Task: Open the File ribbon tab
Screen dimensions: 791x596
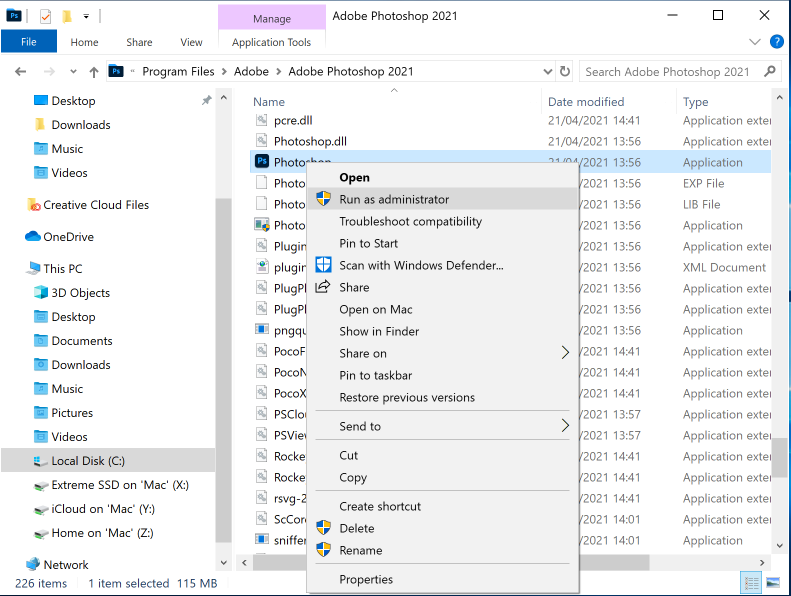Action: [x=29, y=42]
